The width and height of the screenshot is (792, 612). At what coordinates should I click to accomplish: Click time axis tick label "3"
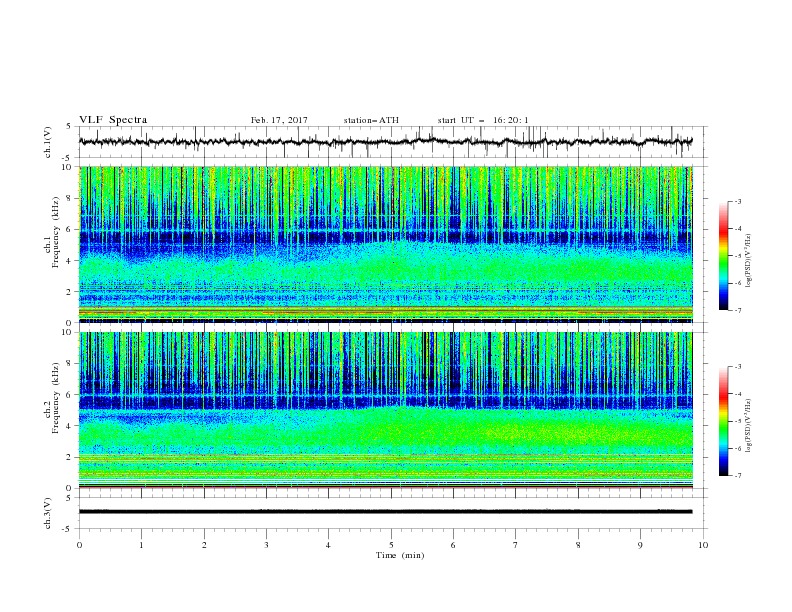click(x=266, y=545)
